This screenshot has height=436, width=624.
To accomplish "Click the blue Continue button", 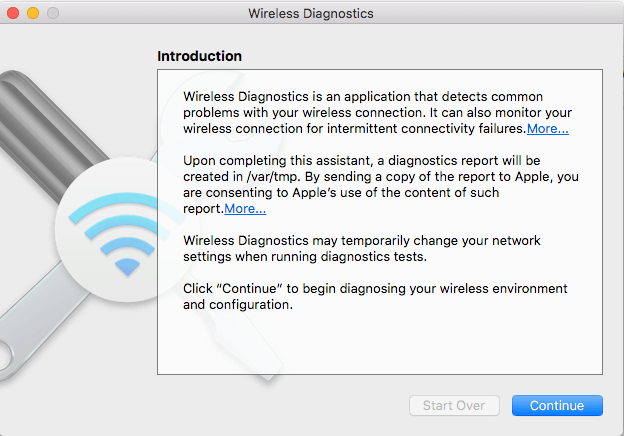I will 557,405.
